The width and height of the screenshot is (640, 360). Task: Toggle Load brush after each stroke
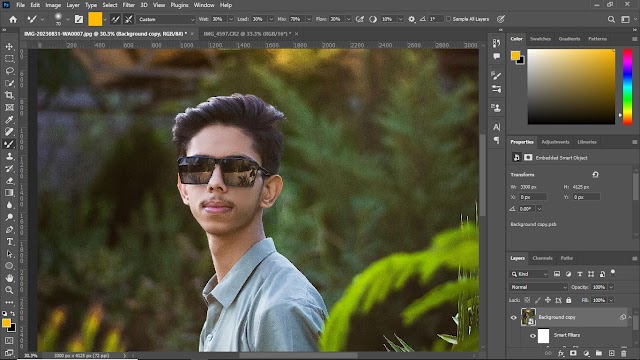(115, 19)
